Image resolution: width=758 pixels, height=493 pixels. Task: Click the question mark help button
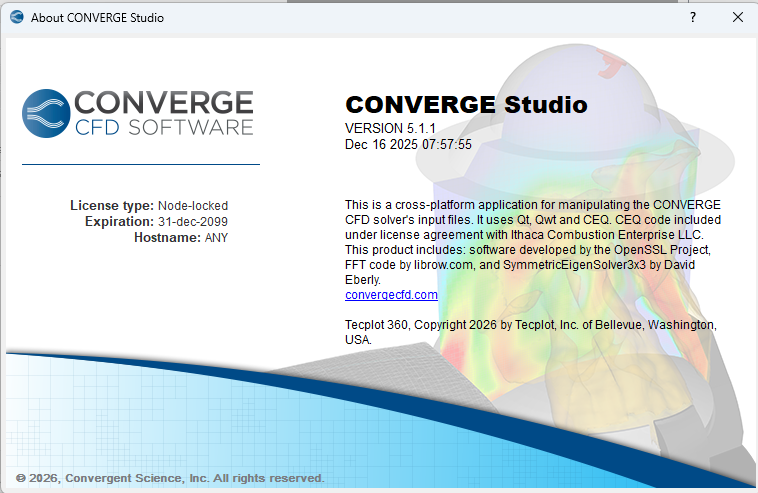coord(693,17)
